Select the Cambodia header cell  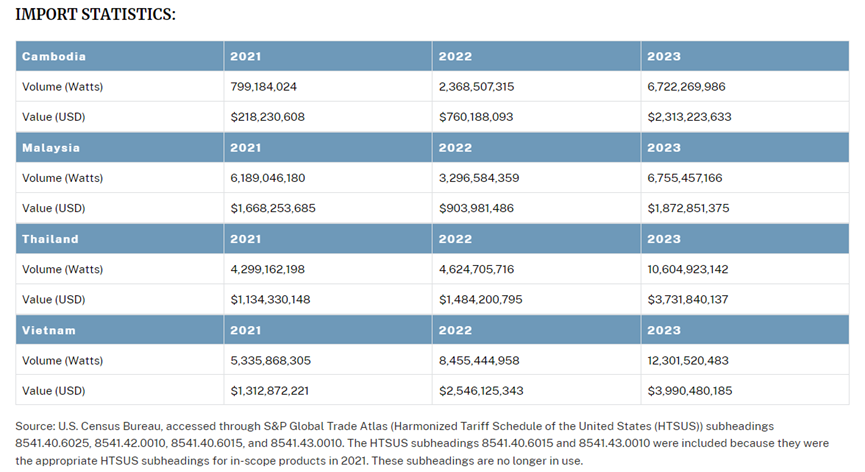click(x=120, y=56)
